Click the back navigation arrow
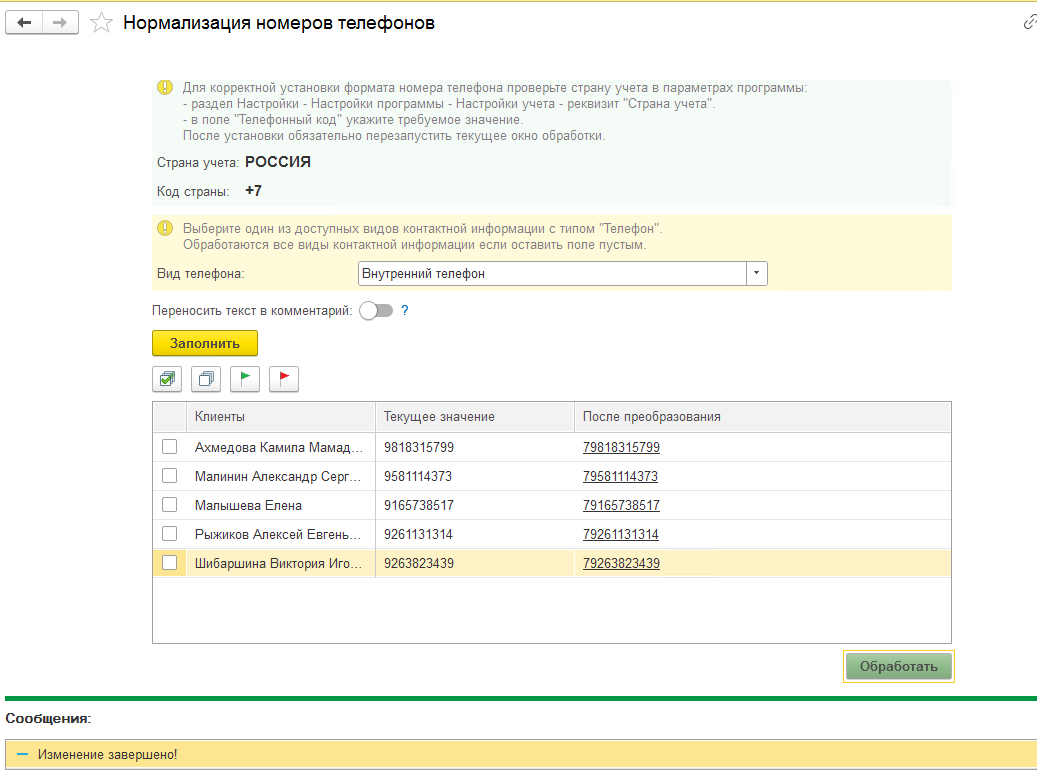The width and height of the screenshot is (1037, 782). [25, 23]
